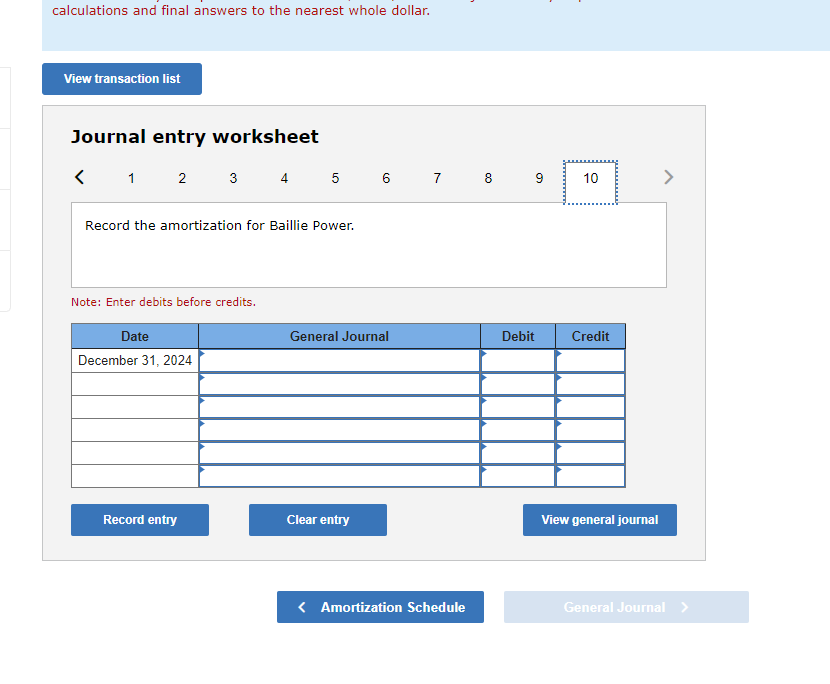Open the account dropdown in the fifth journal row
Viewport: 830px width, 684px height.
tap(203, 448)
